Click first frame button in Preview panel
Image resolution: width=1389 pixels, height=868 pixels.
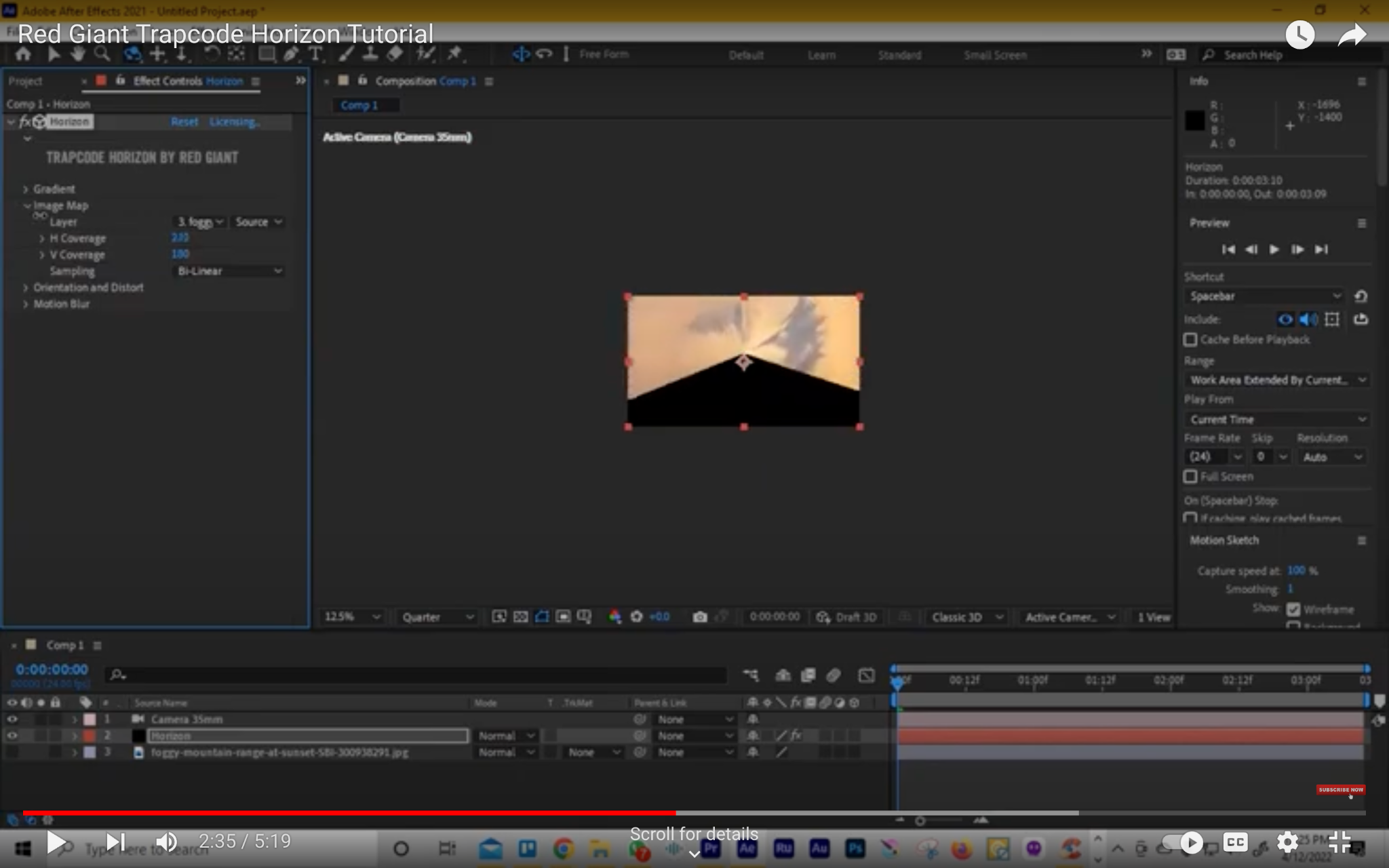[1228, 250]
